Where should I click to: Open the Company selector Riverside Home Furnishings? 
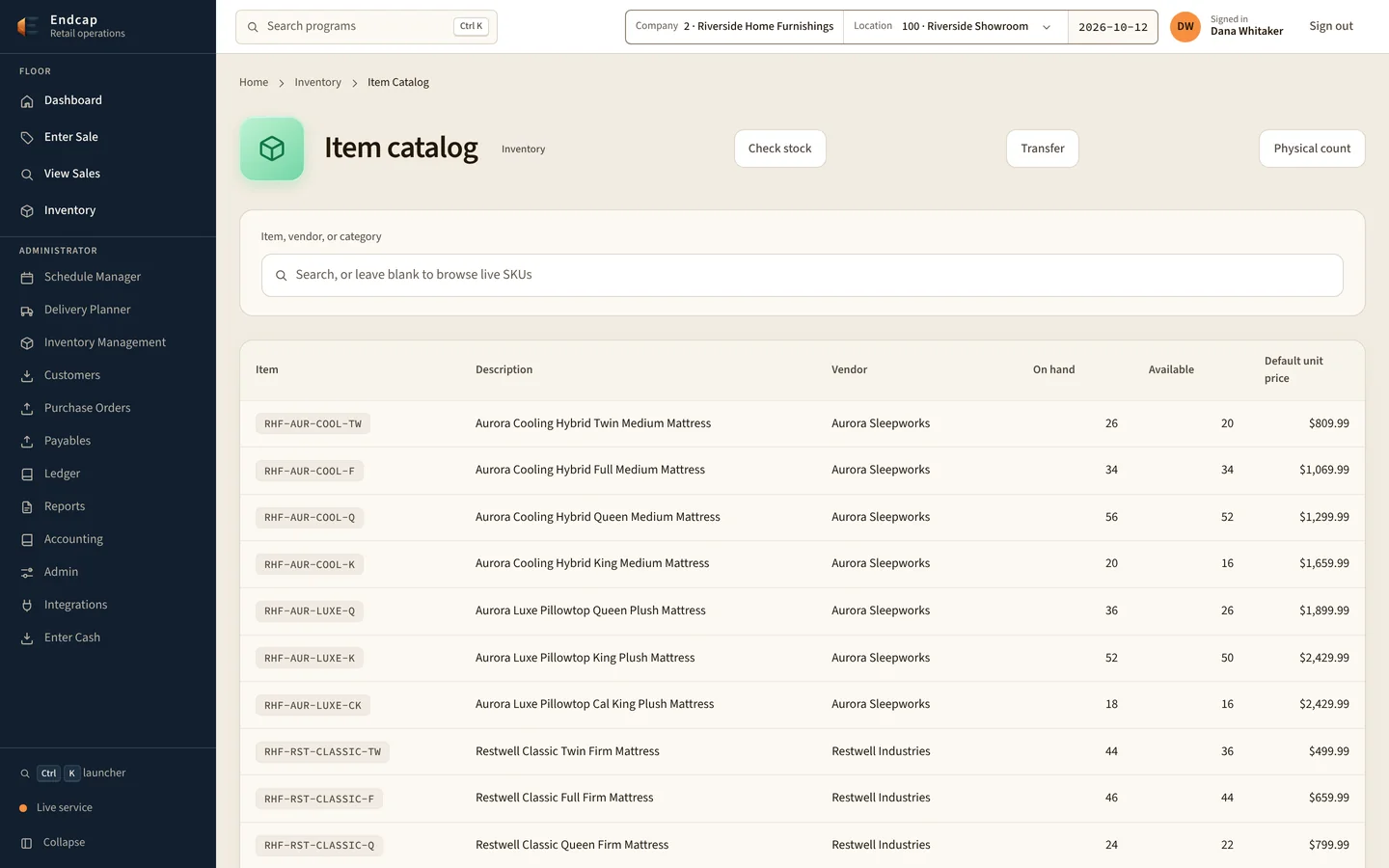734,27
